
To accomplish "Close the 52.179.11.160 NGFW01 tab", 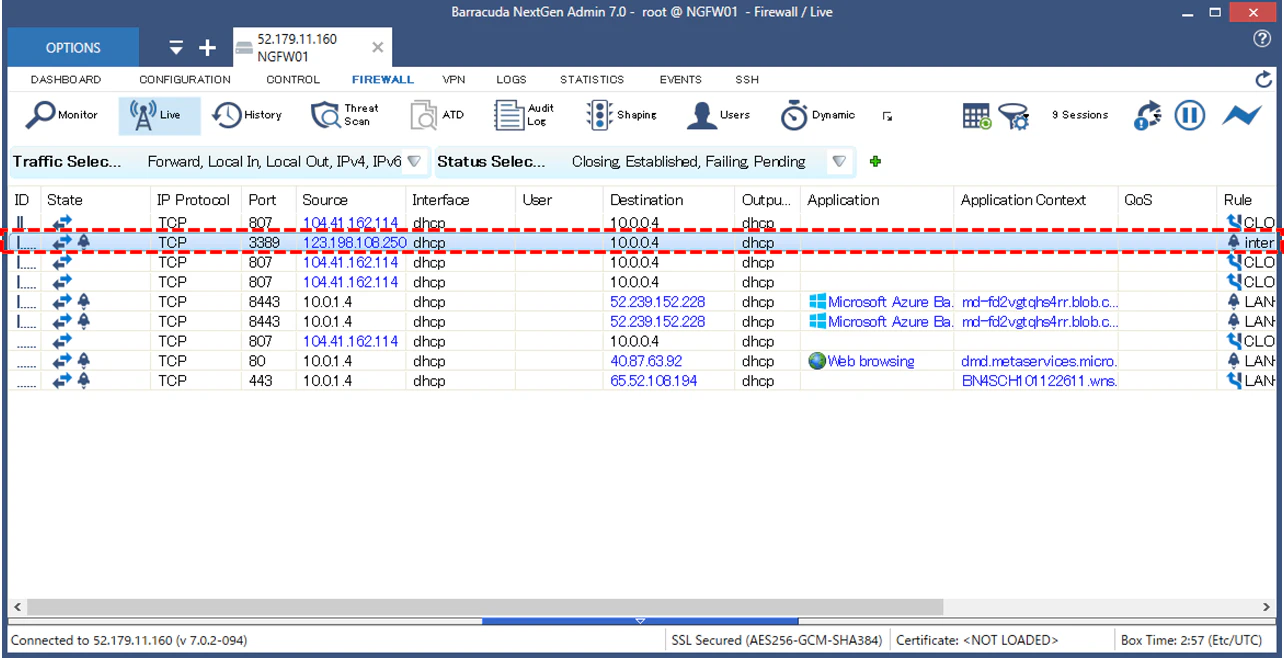I will 377,47.
